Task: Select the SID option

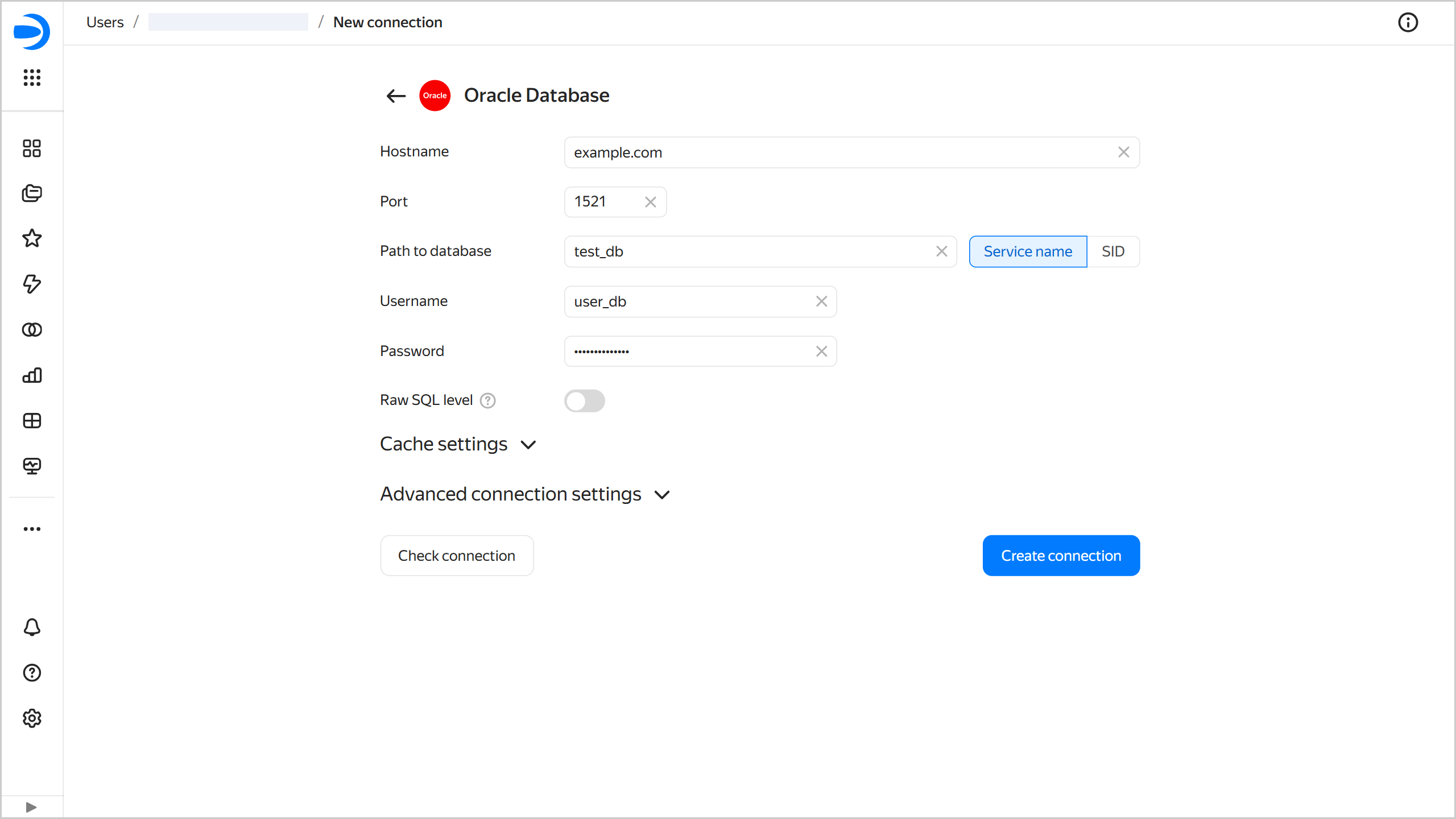Action: (x=1113, y=251)
